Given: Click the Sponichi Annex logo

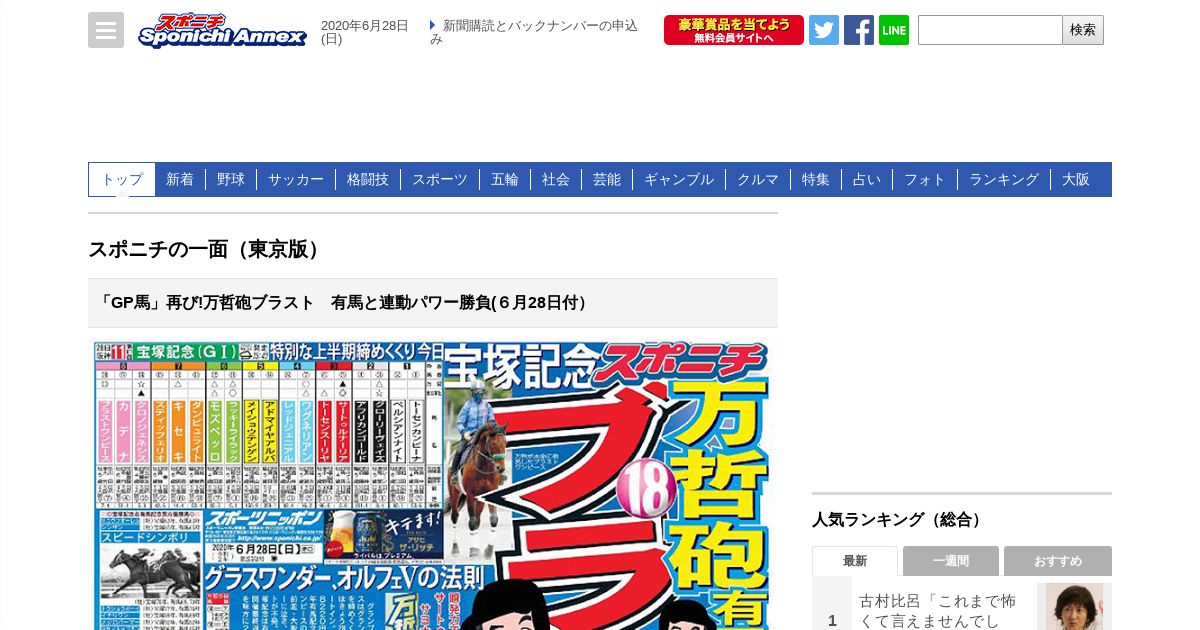Looking at the screenshot, I should click(222, 30).
